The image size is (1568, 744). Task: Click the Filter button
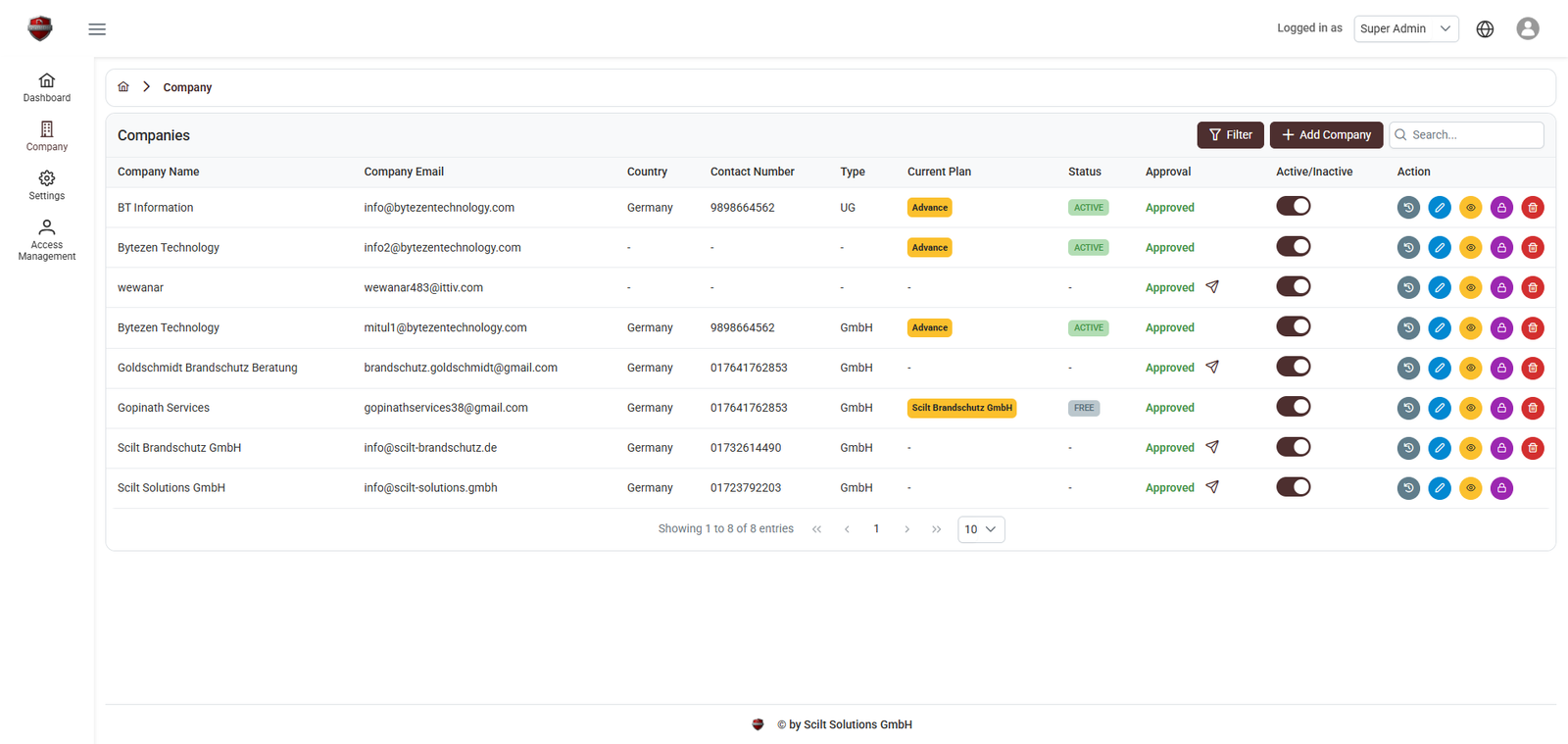(x=1230, y=135)
